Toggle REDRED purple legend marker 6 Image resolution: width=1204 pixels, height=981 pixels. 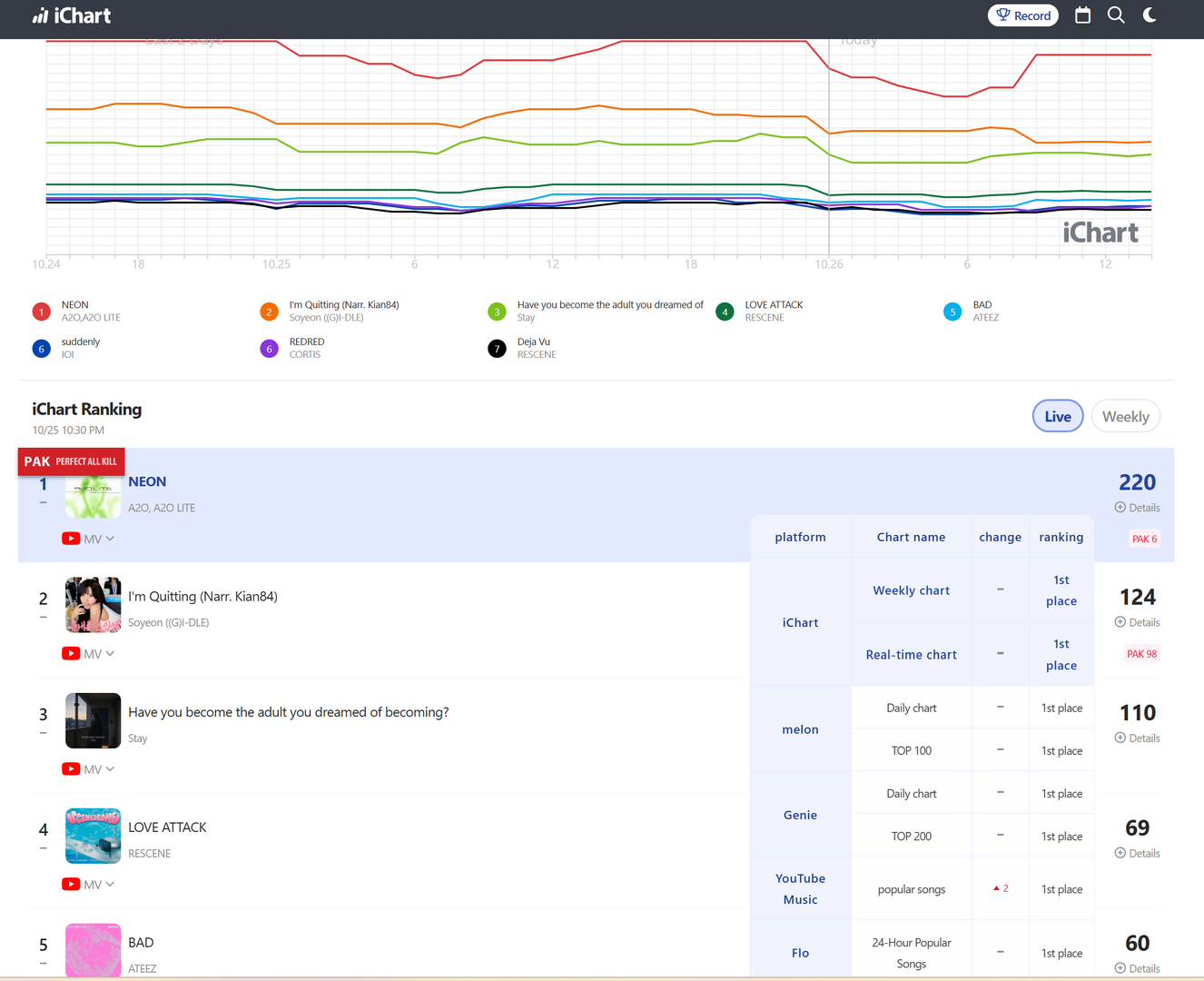tap(269, 349)
